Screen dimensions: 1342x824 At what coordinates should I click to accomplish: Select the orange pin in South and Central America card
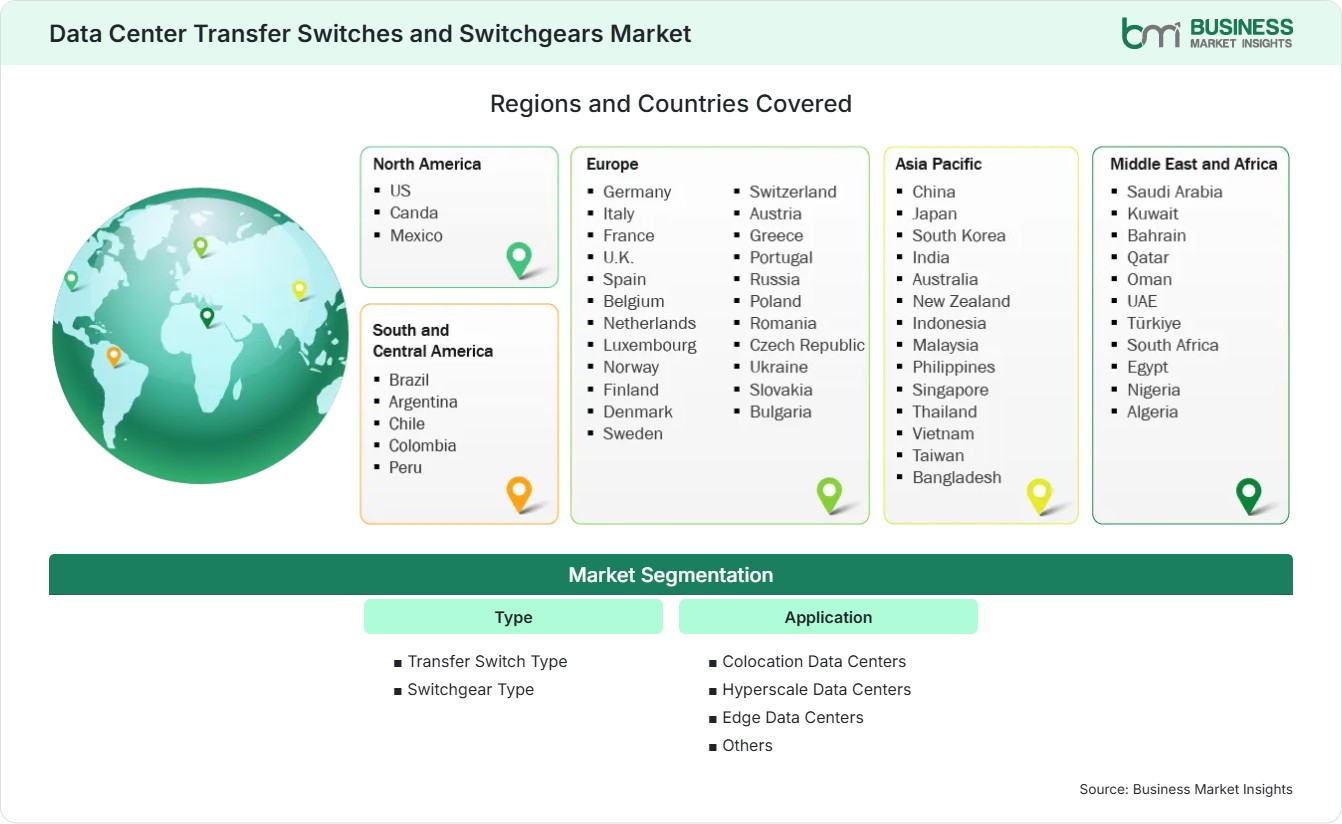[519, 494]
